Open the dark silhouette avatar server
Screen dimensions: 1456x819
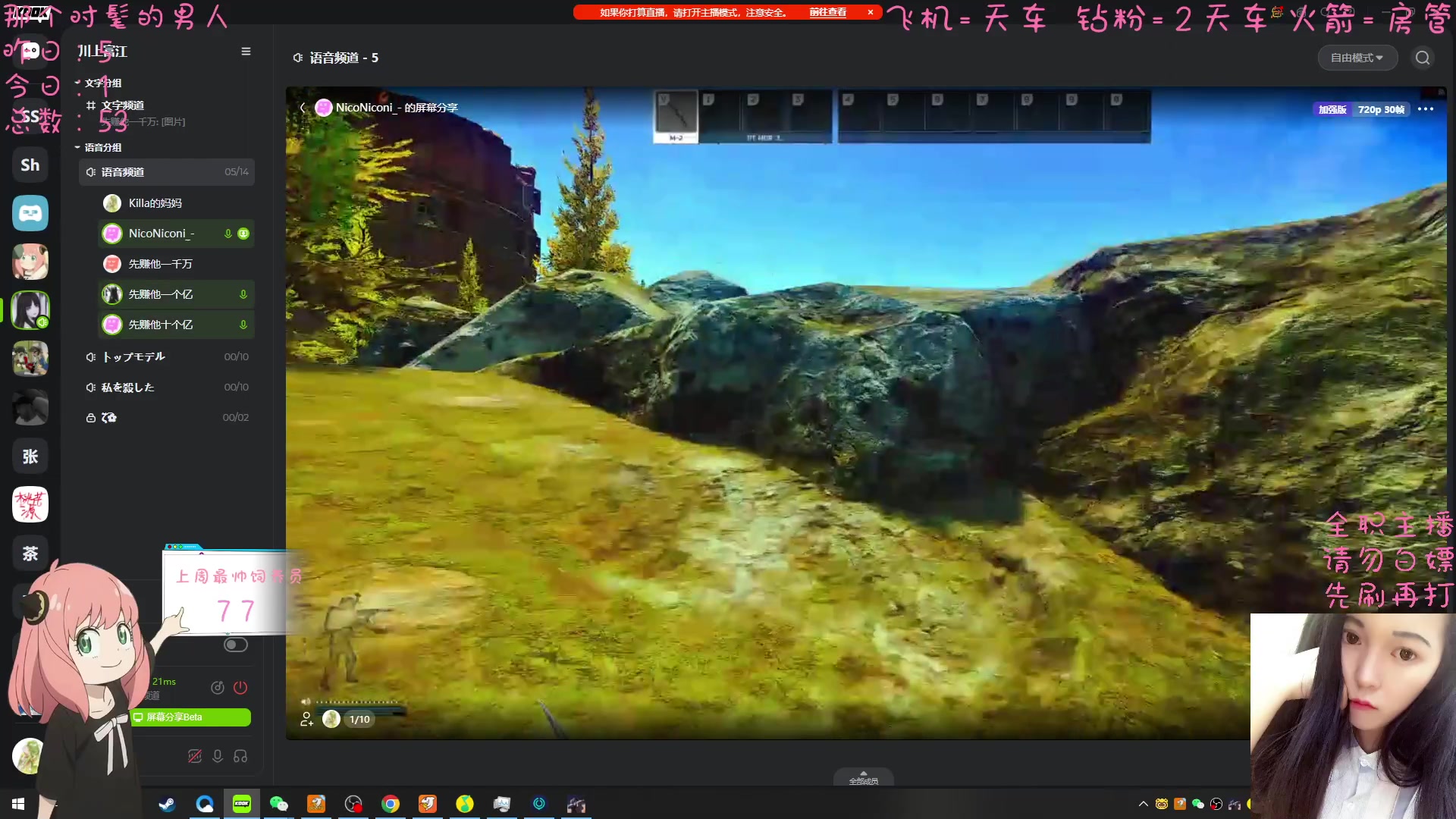(30, 407)
